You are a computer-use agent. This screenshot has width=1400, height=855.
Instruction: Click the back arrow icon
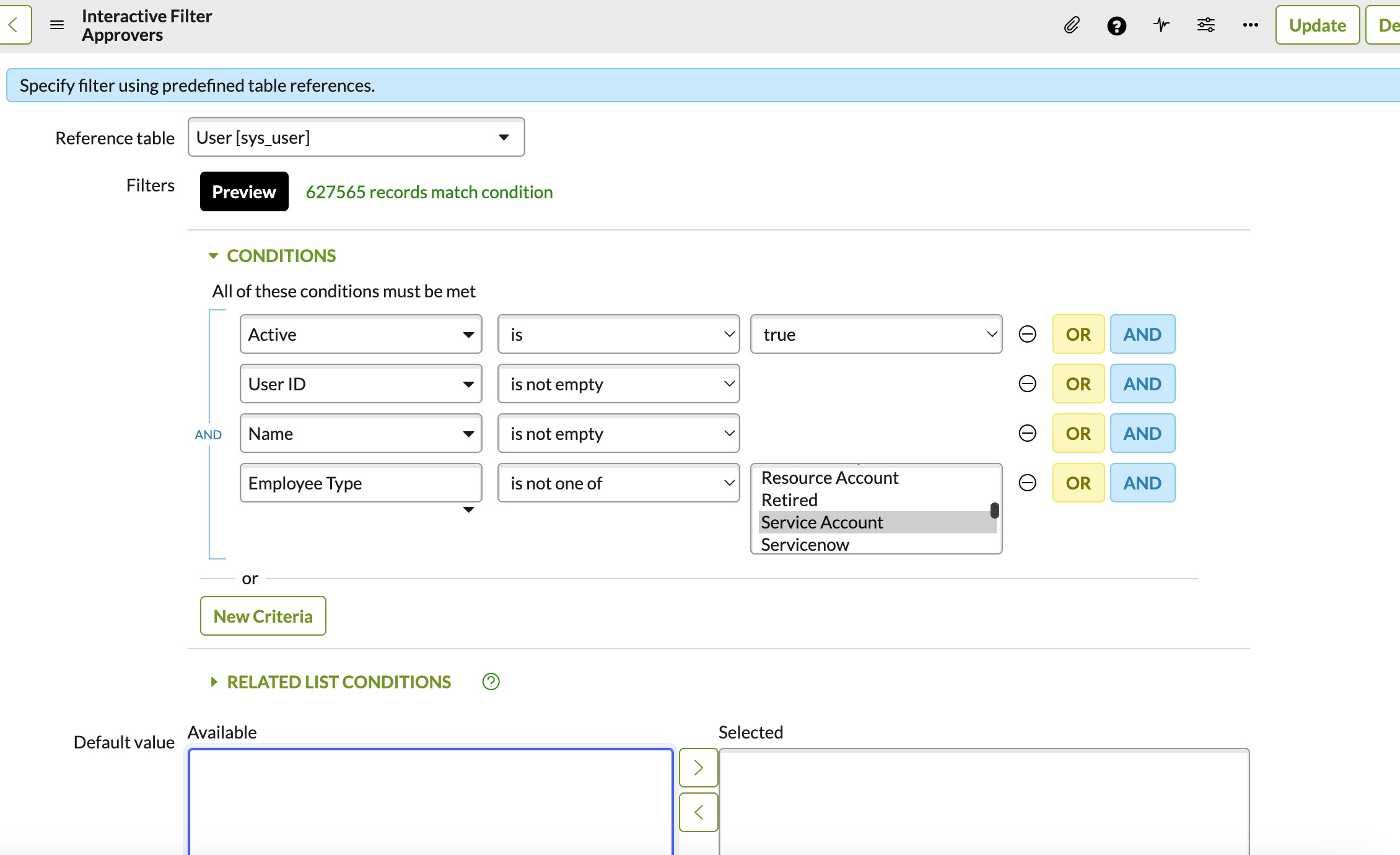pos(14,25)
